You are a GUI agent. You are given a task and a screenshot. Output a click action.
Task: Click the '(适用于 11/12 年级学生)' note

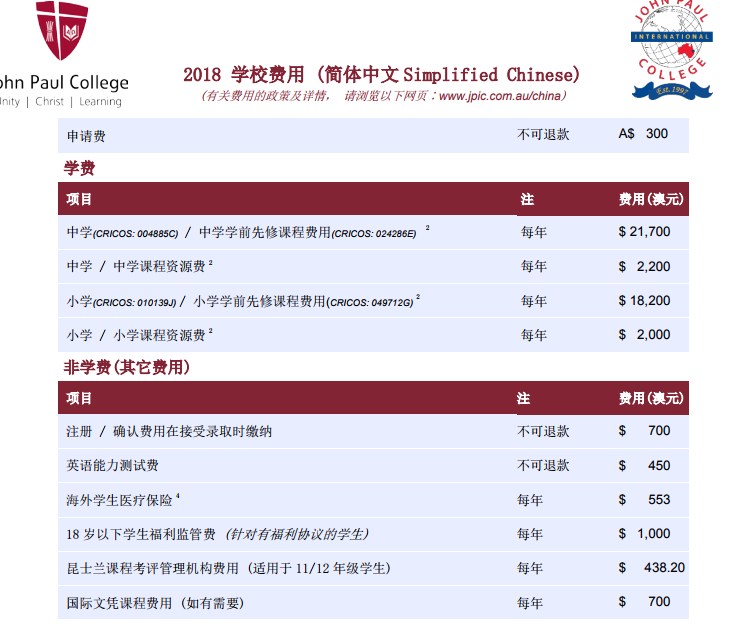coord(319,569)
